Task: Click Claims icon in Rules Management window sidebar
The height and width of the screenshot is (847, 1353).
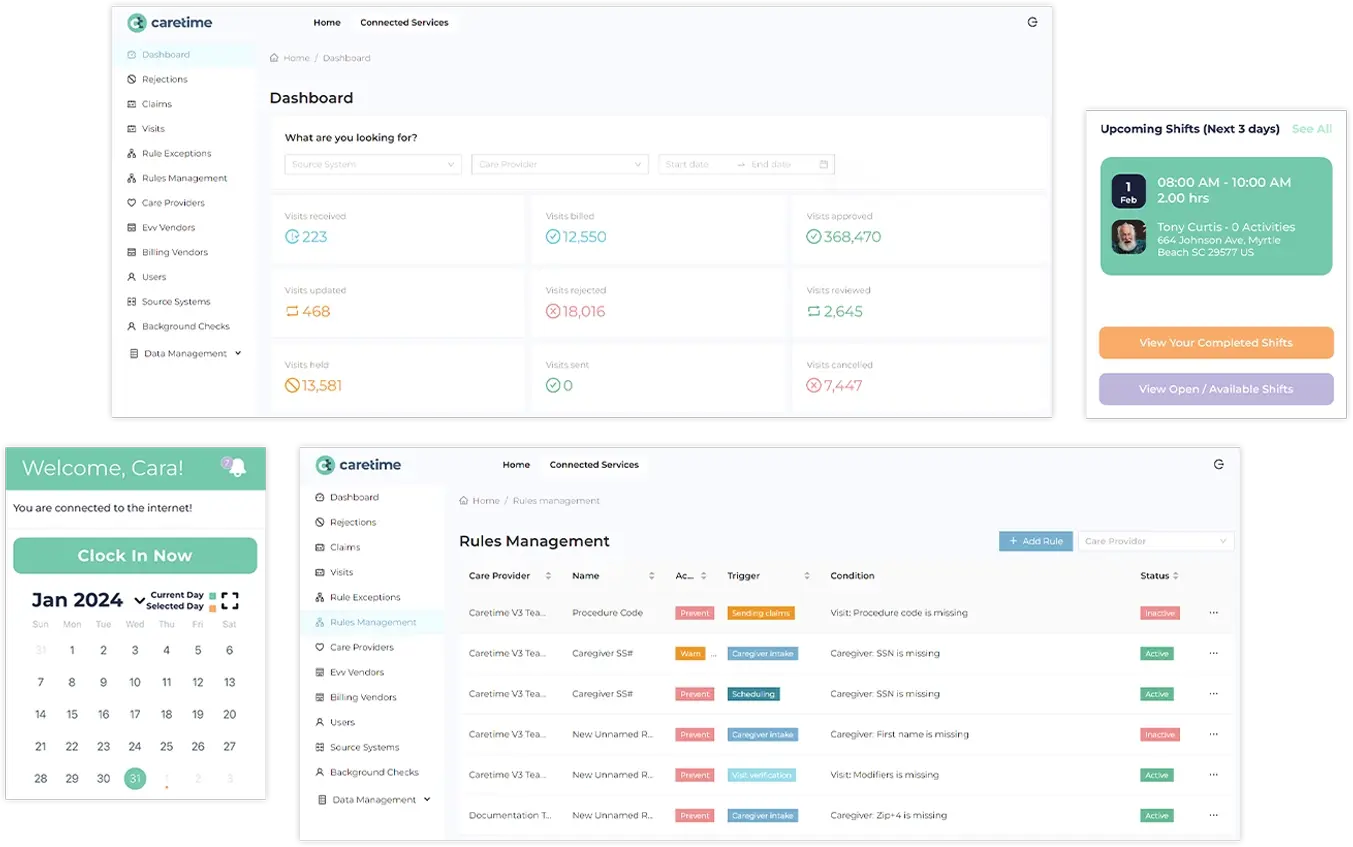Action: 320,547
